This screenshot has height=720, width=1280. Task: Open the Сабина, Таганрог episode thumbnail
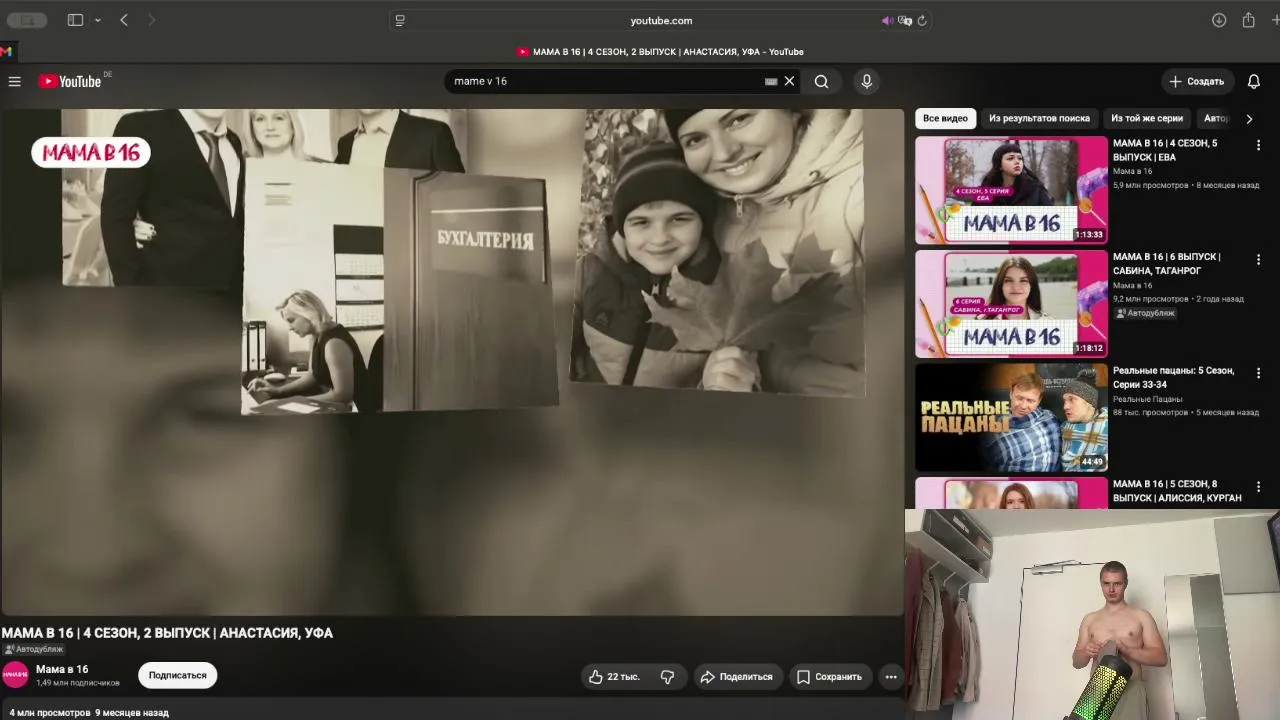click(x=1011, y=304)
